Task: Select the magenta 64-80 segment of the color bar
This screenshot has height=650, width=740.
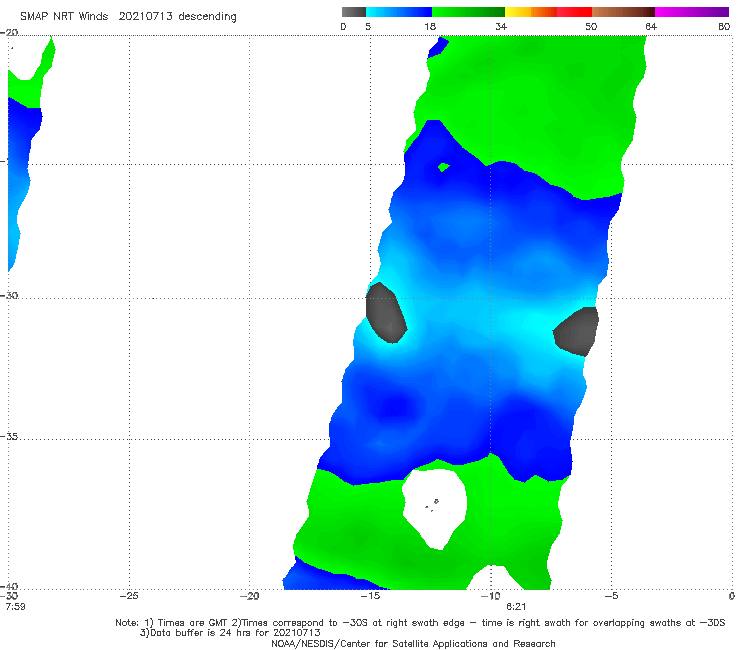Action: pos(692,12)
